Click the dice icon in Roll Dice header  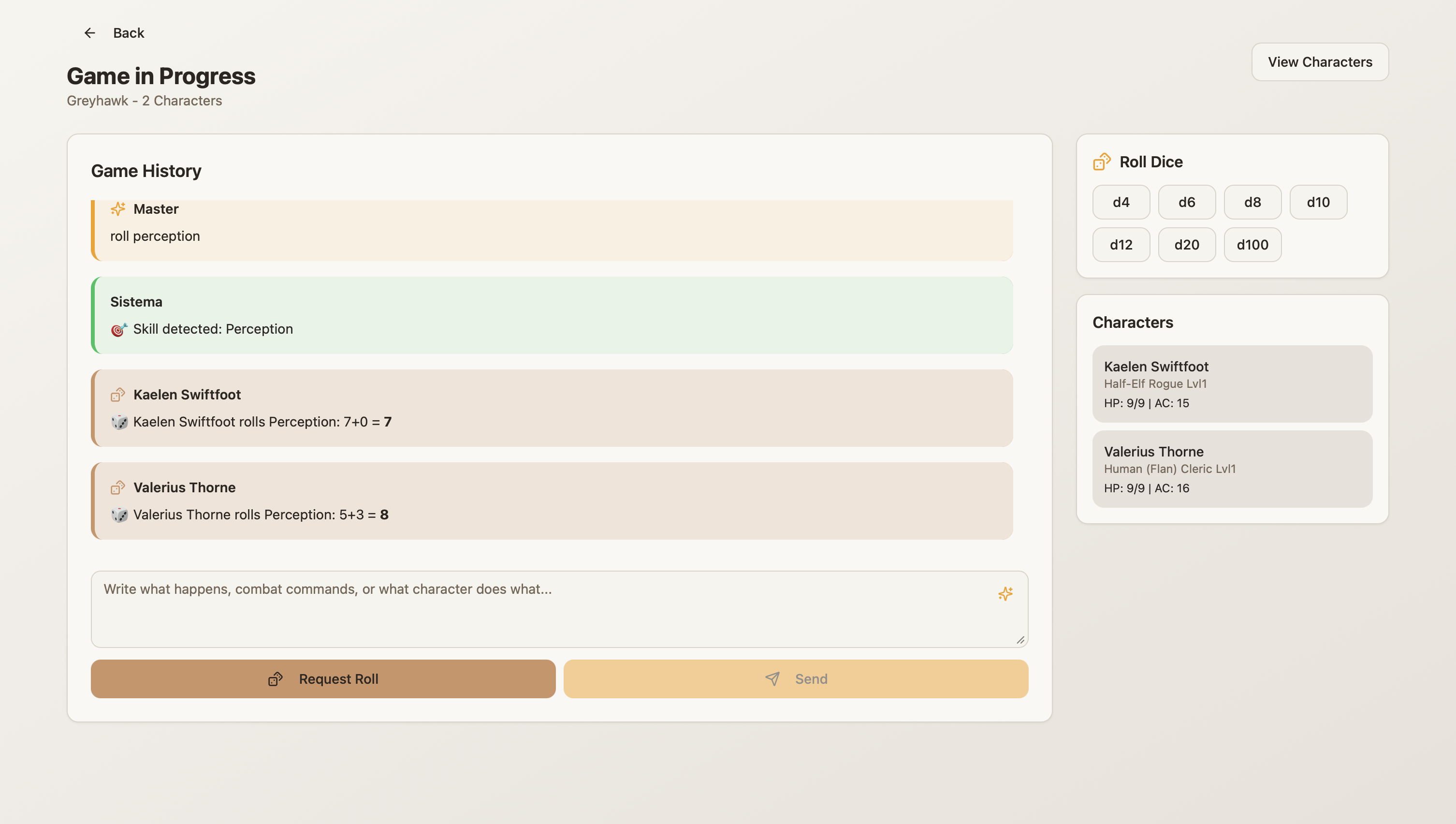(1101, 162)
